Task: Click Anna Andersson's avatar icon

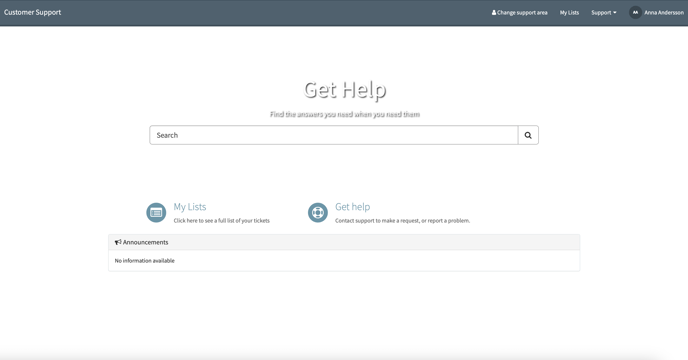Action: coord(635,12)
